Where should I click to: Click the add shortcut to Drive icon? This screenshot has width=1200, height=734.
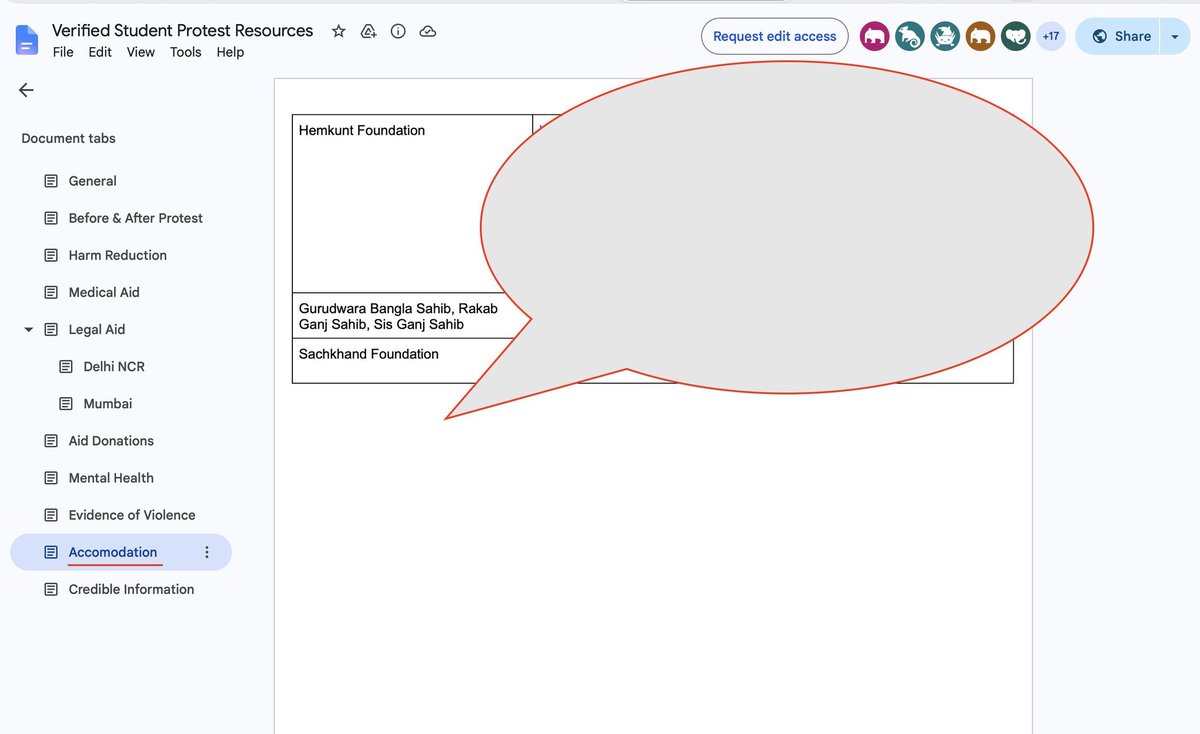pyautogui.click(x=368, y=31)
